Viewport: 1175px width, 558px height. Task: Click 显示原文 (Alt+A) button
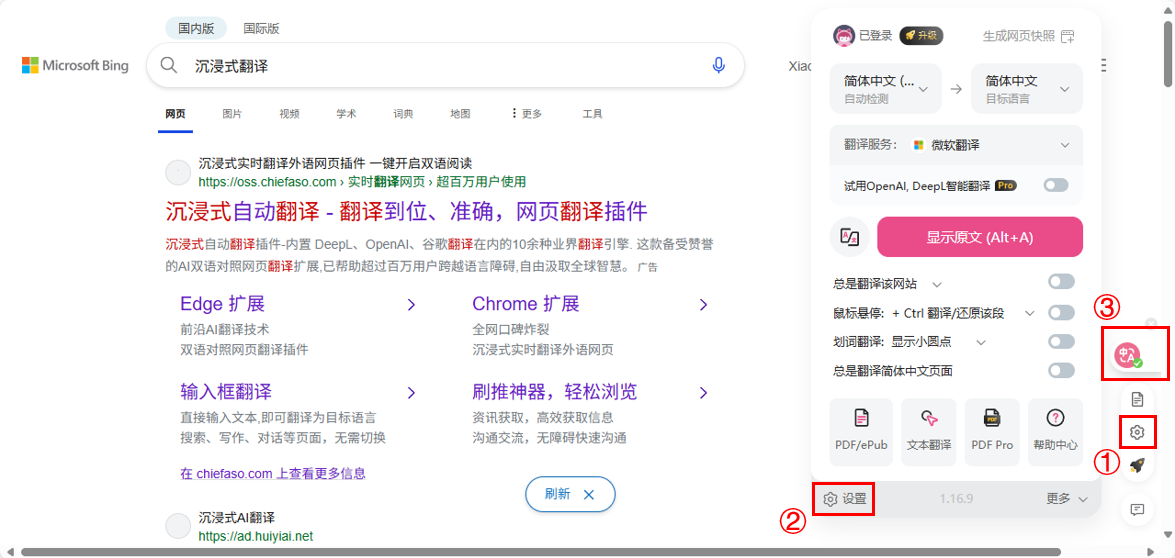979,237
